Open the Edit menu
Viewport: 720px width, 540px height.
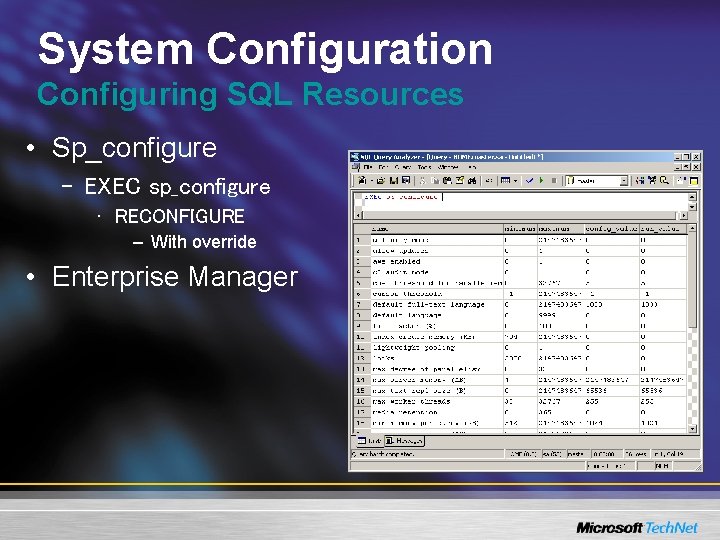click(x=384, y=167)
